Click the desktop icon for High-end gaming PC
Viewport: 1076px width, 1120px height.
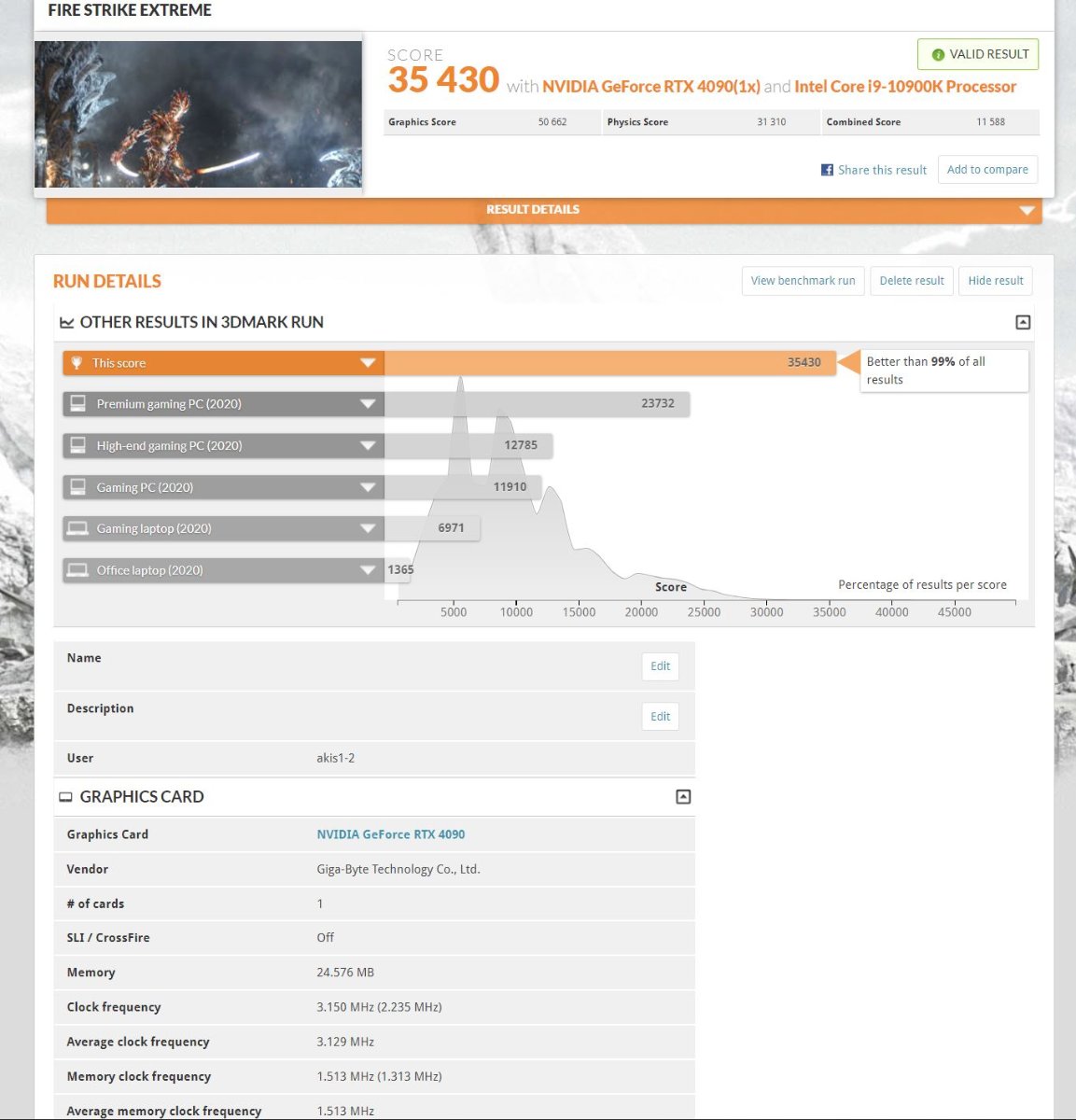[x=78, y=445]
